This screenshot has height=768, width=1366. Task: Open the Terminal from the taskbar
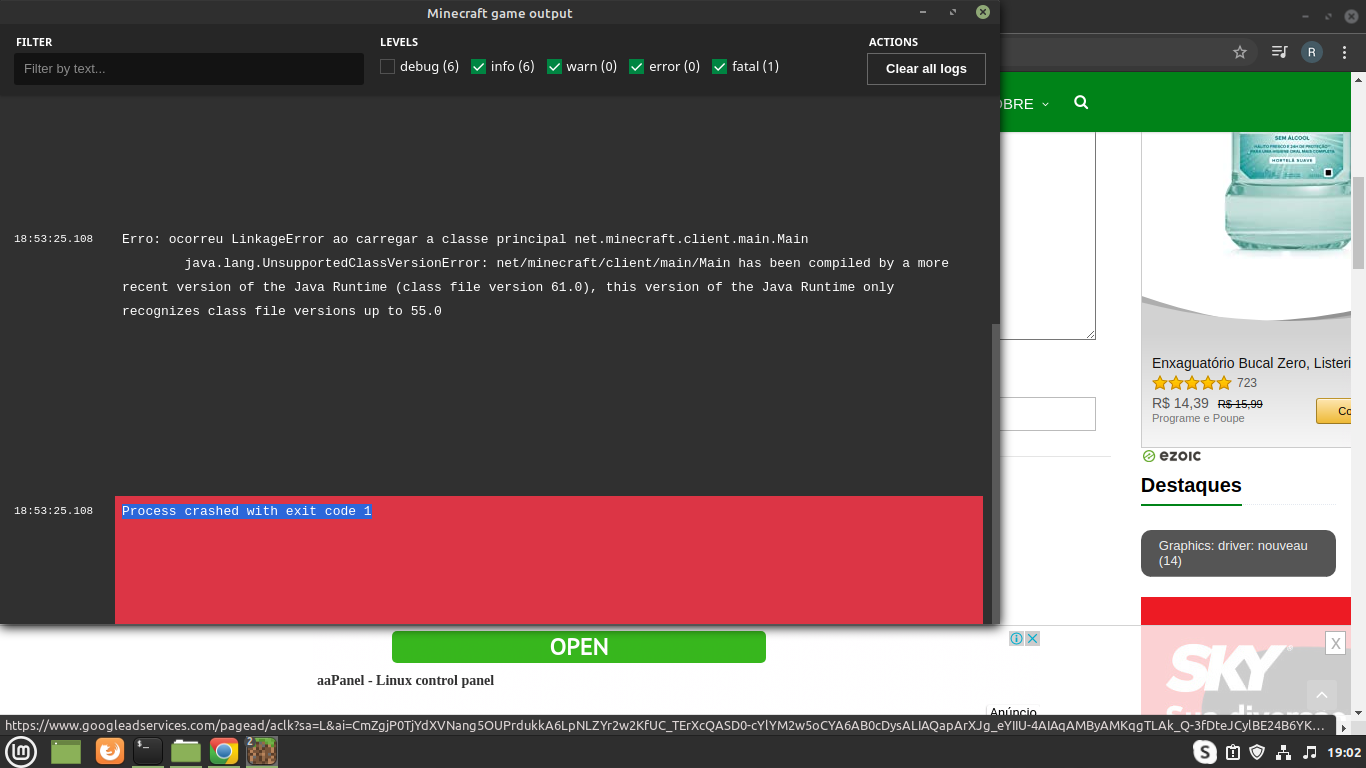point(147,752)
